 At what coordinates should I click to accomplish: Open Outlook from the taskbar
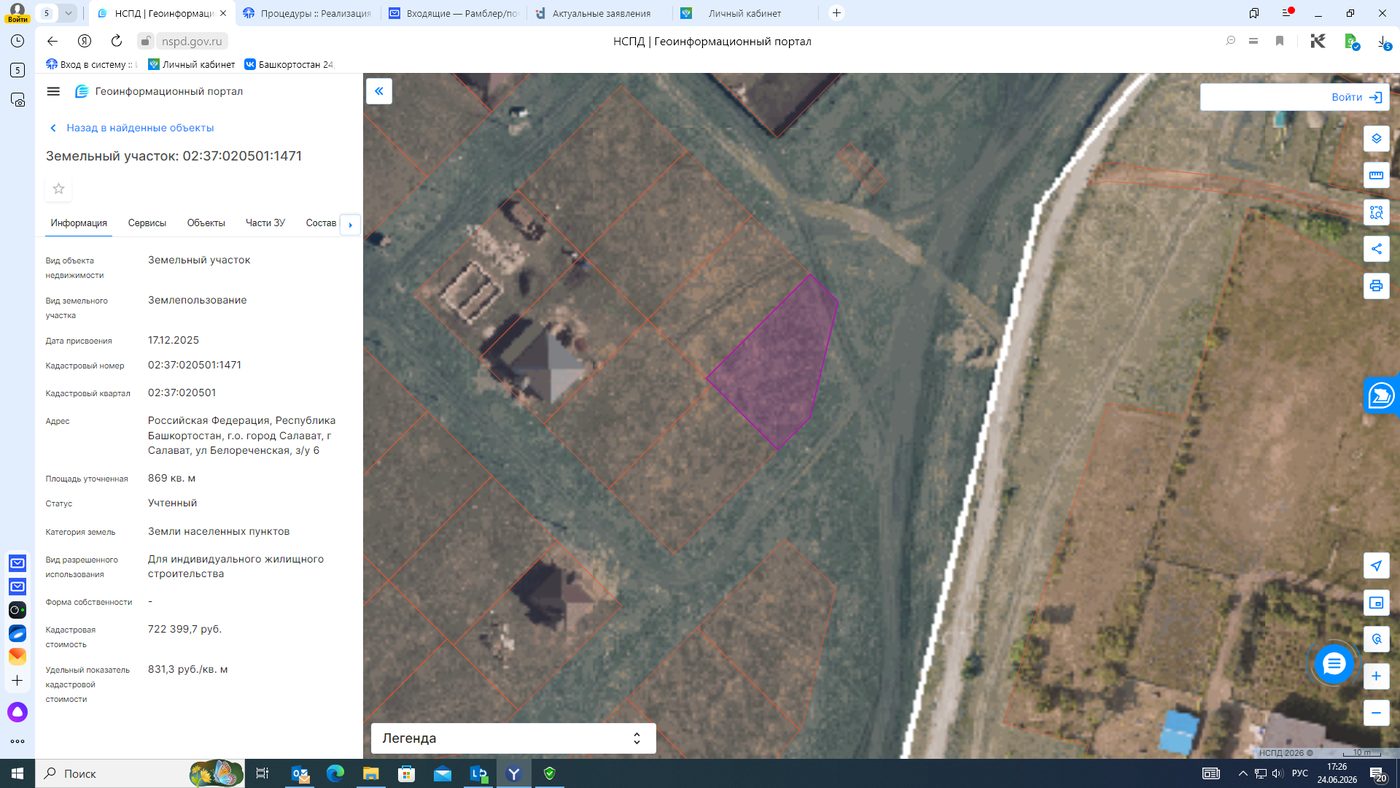[299, 773]
